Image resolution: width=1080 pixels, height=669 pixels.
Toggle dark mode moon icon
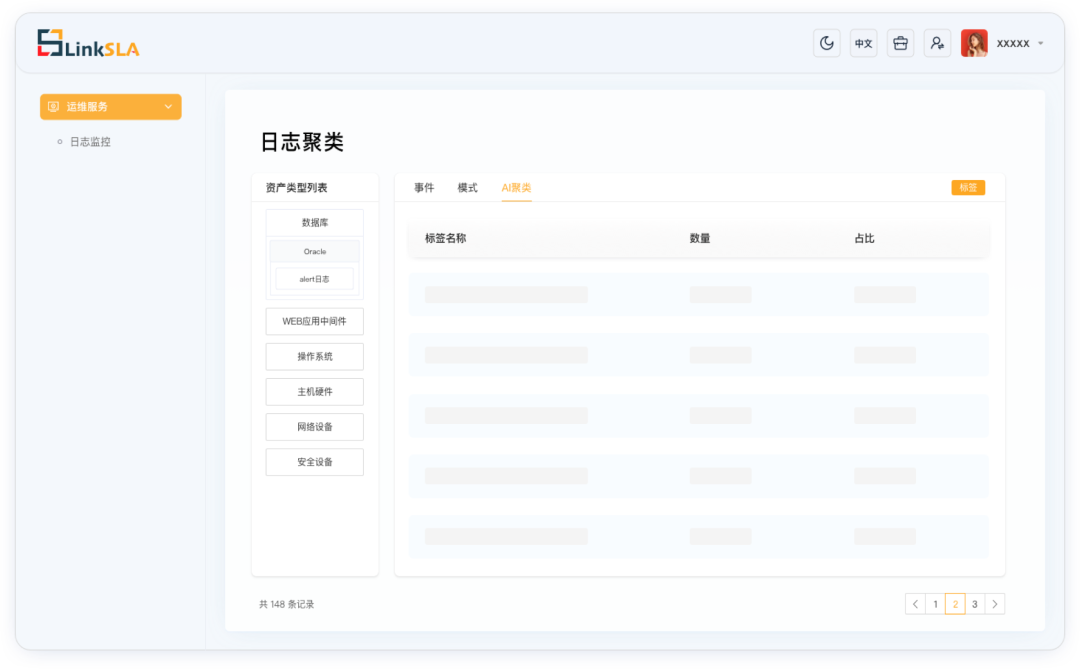click(x=827, y=43)
